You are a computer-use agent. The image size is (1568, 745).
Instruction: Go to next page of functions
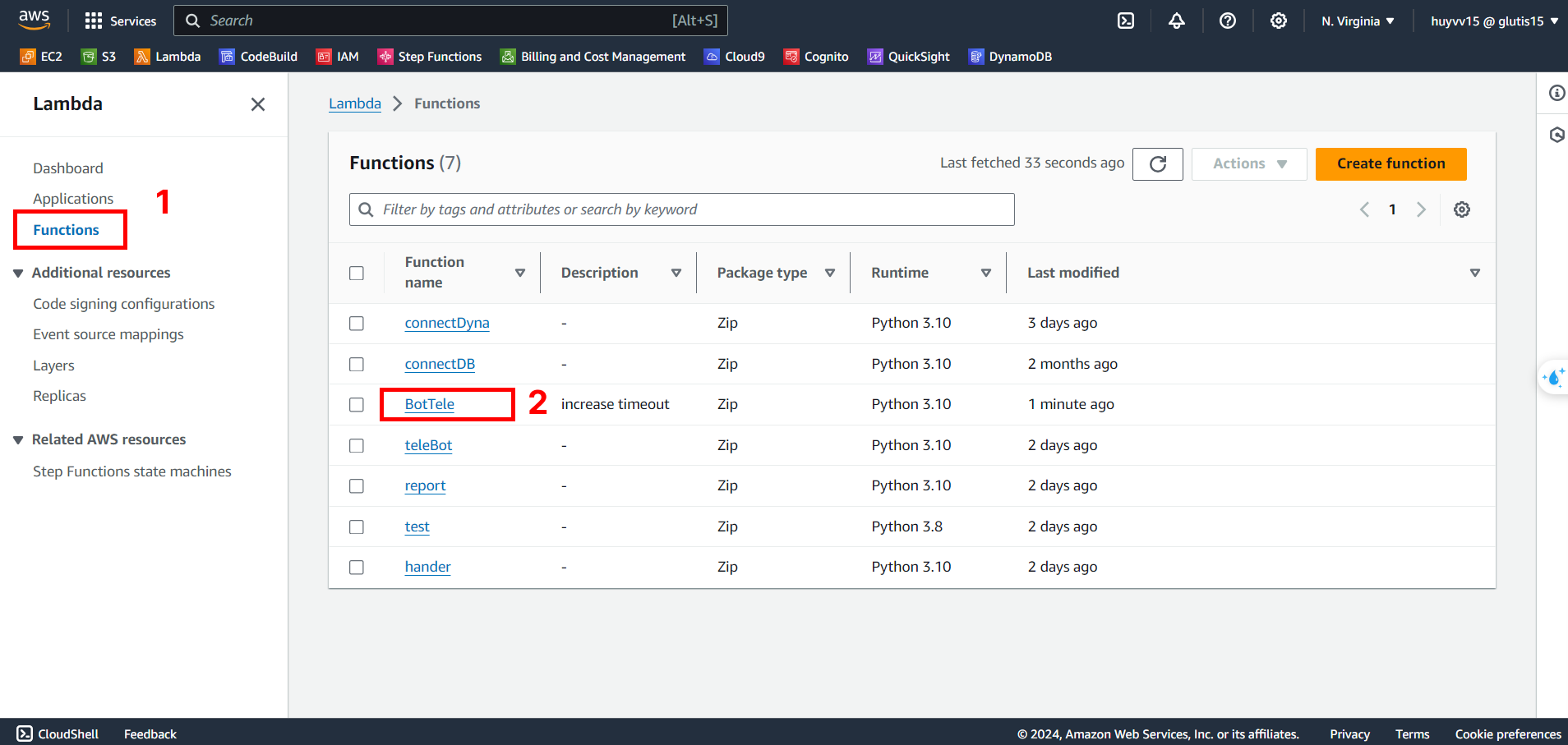pos(1421,209)
